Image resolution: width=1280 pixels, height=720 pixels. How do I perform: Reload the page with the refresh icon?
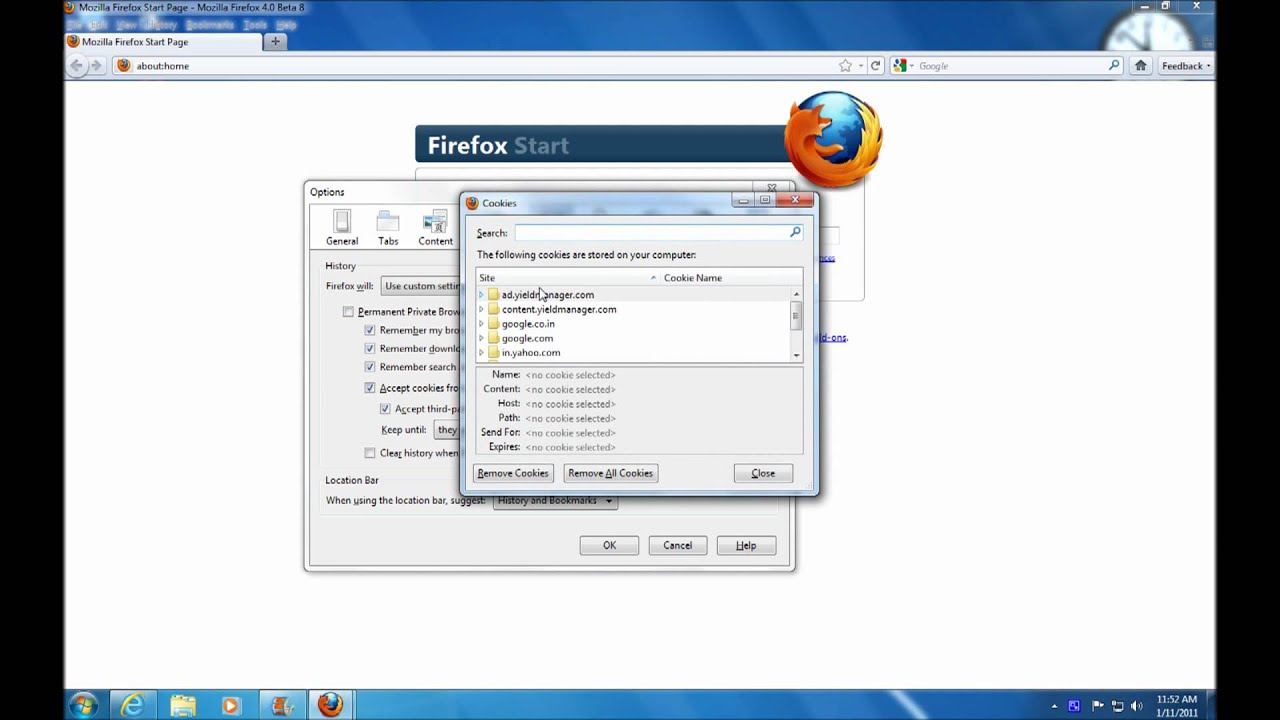click(875, 66)
